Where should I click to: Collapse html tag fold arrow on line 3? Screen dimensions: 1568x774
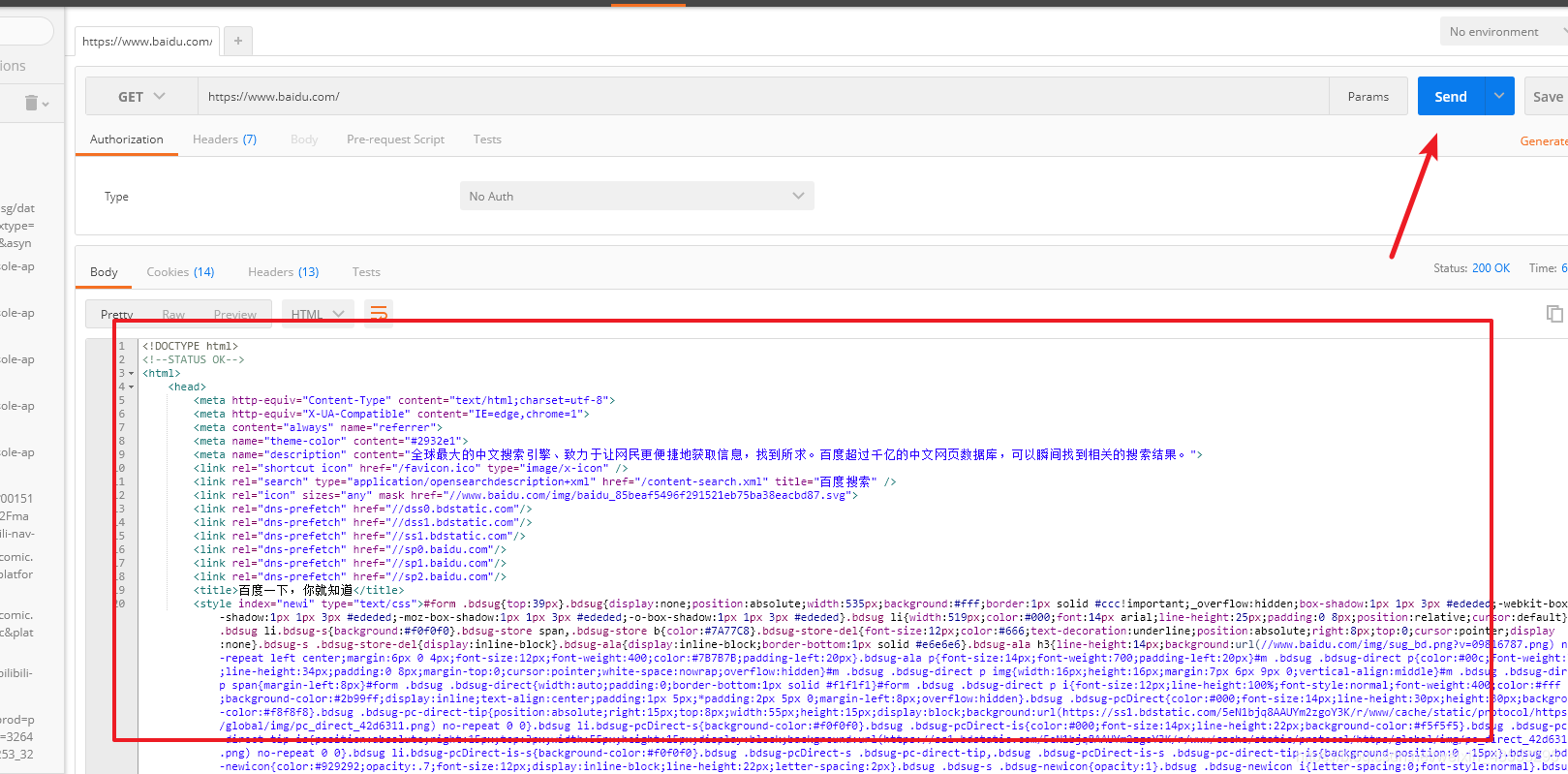point(131,373)
